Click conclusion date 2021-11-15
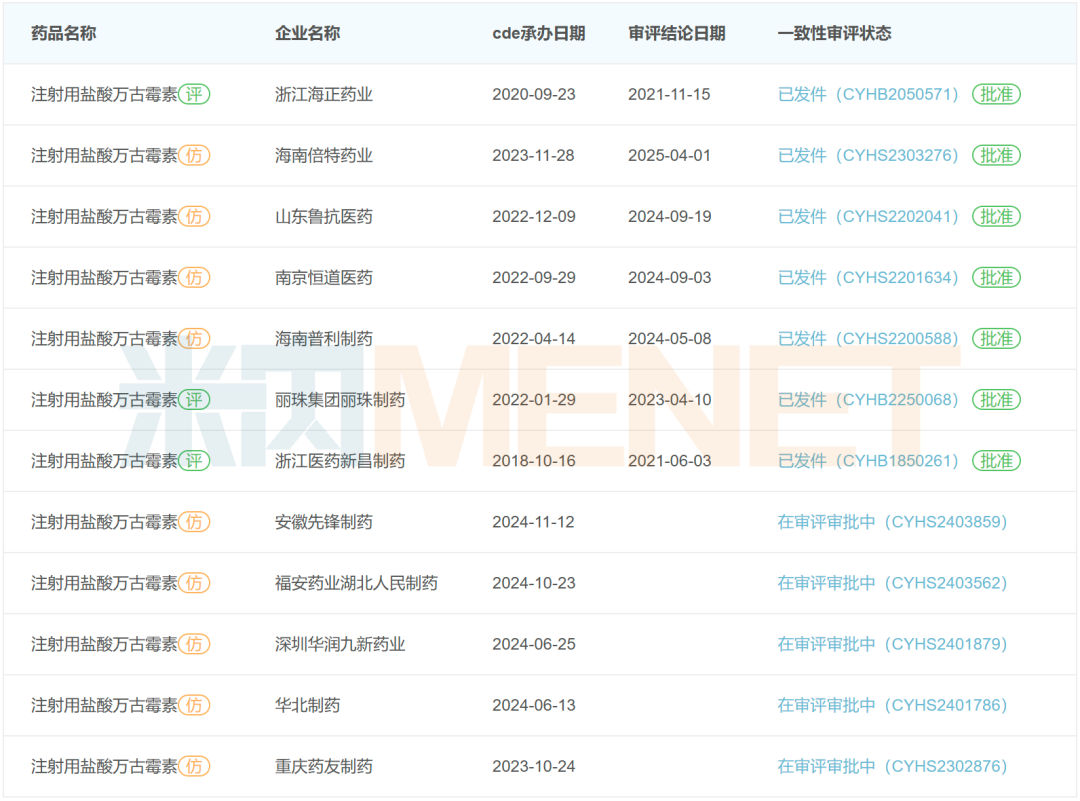1080x801 pixels. [x=669, y=94]
